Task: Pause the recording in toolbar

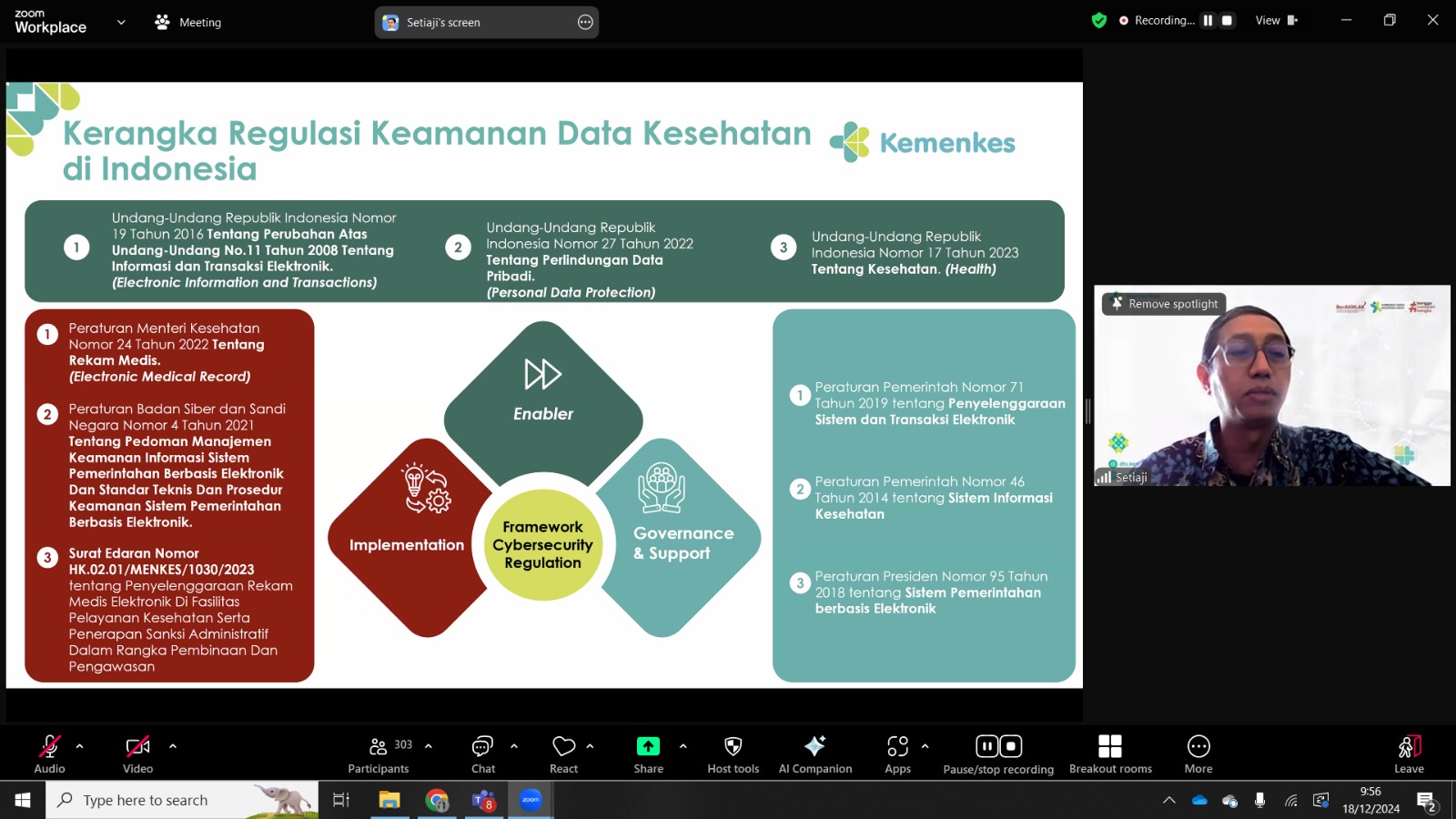Action: pyautogui.click(x=986, y=746)
